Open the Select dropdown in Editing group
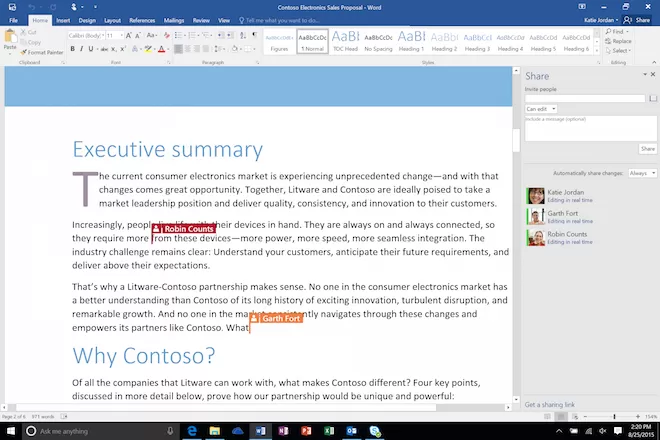This screenshot has width=660, height=440. pos(618,51)
